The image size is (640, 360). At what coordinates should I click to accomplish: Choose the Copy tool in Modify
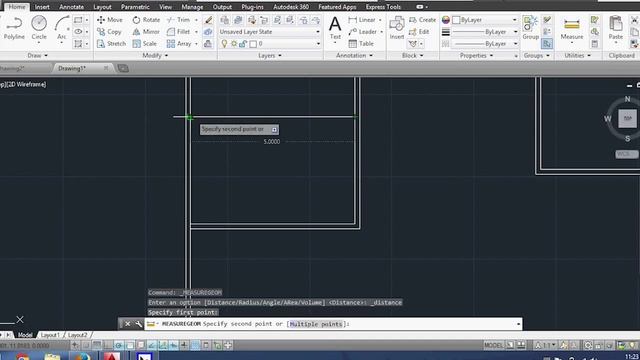point(109,31)
